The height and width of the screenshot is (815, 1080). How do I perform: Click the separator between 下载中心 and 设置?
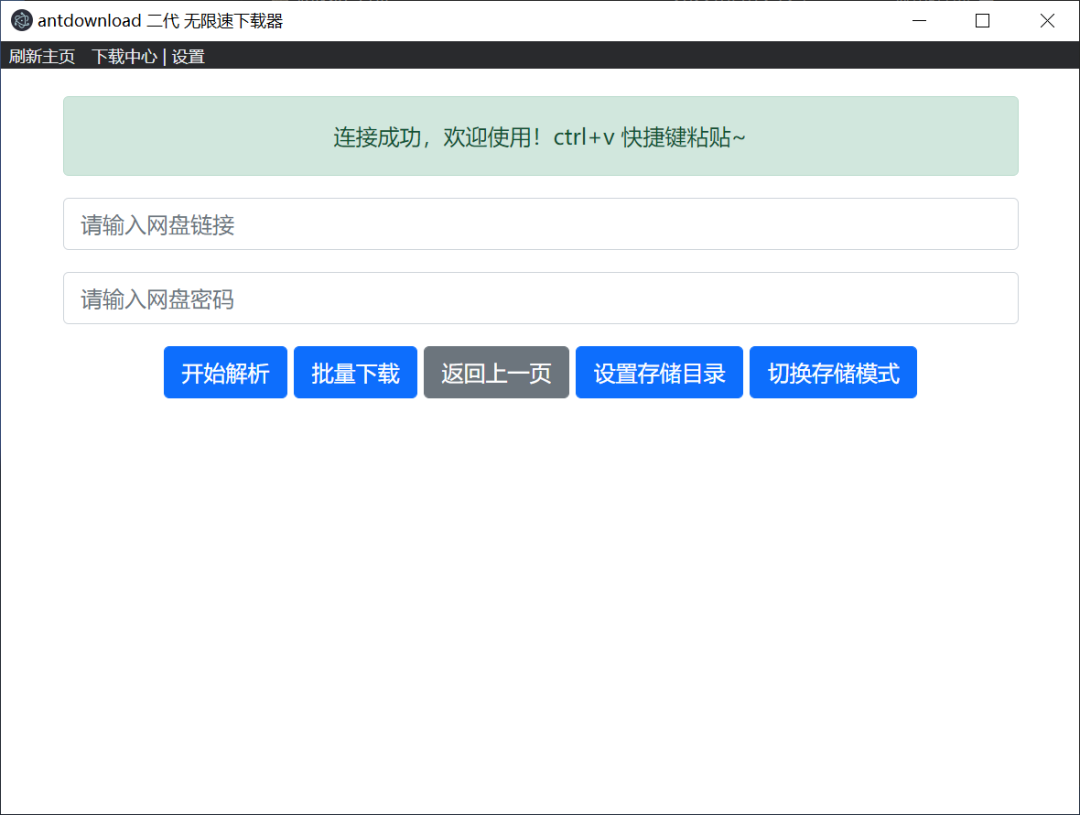click(164, 57)
